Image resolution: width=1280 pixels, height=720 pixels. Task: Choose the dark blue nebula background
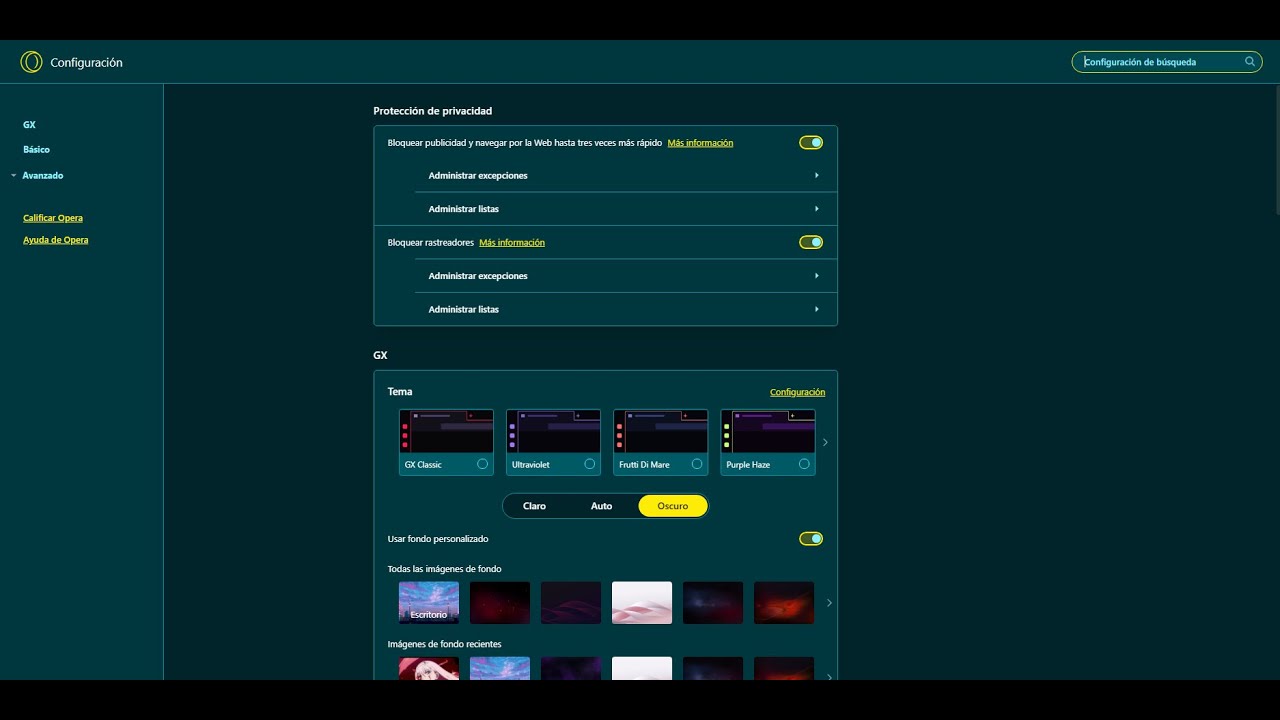[x=713, y=603]
